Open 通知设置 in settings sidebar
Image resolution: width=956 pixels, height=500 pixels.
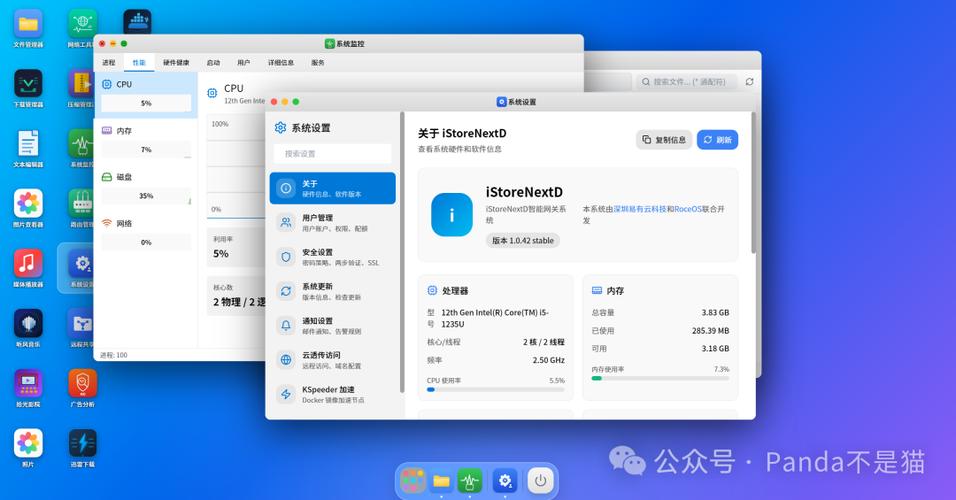332,325
